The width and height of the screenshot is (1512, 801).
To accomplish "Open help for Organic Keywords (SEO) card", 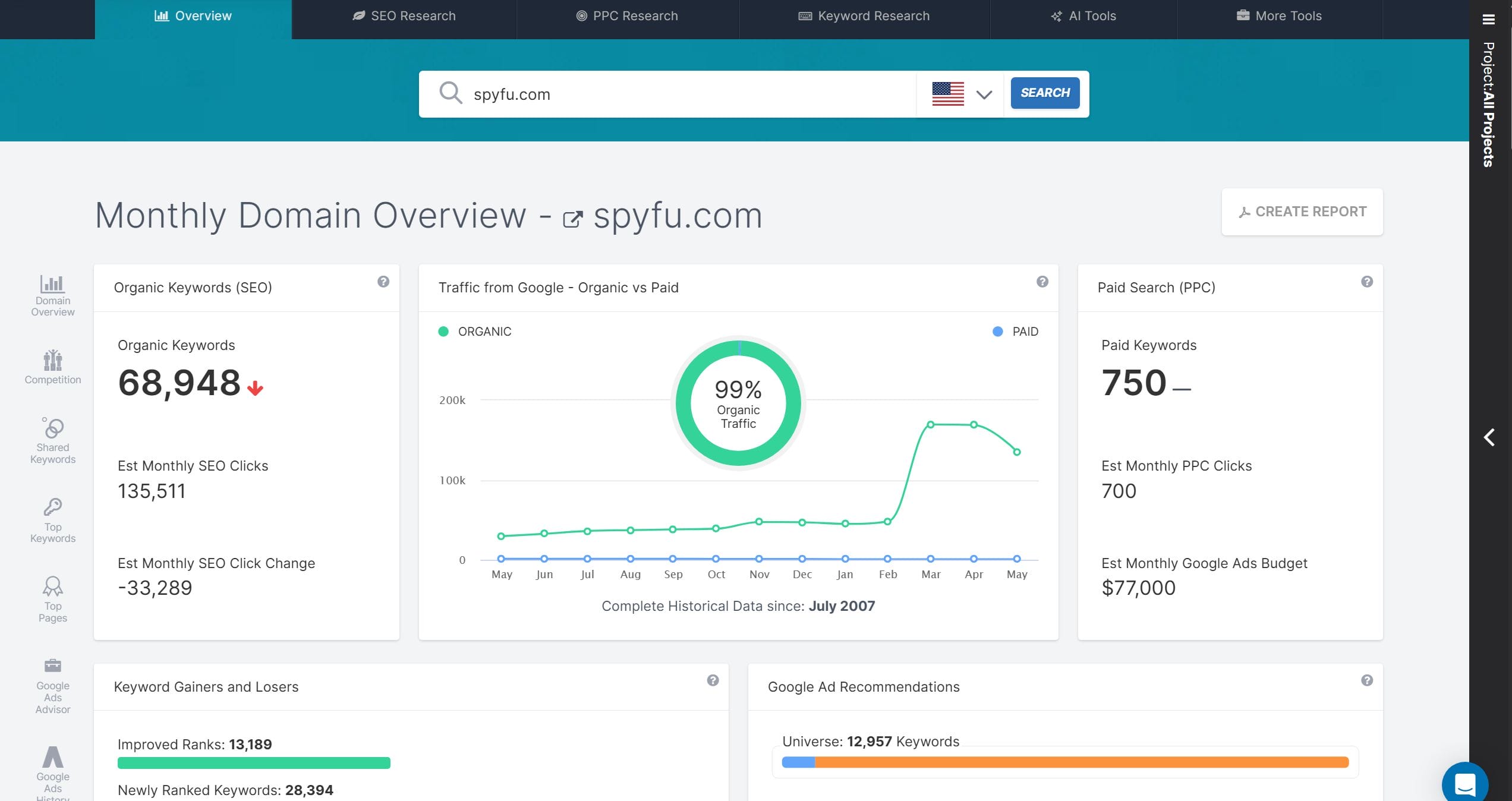I will [383, 282].
